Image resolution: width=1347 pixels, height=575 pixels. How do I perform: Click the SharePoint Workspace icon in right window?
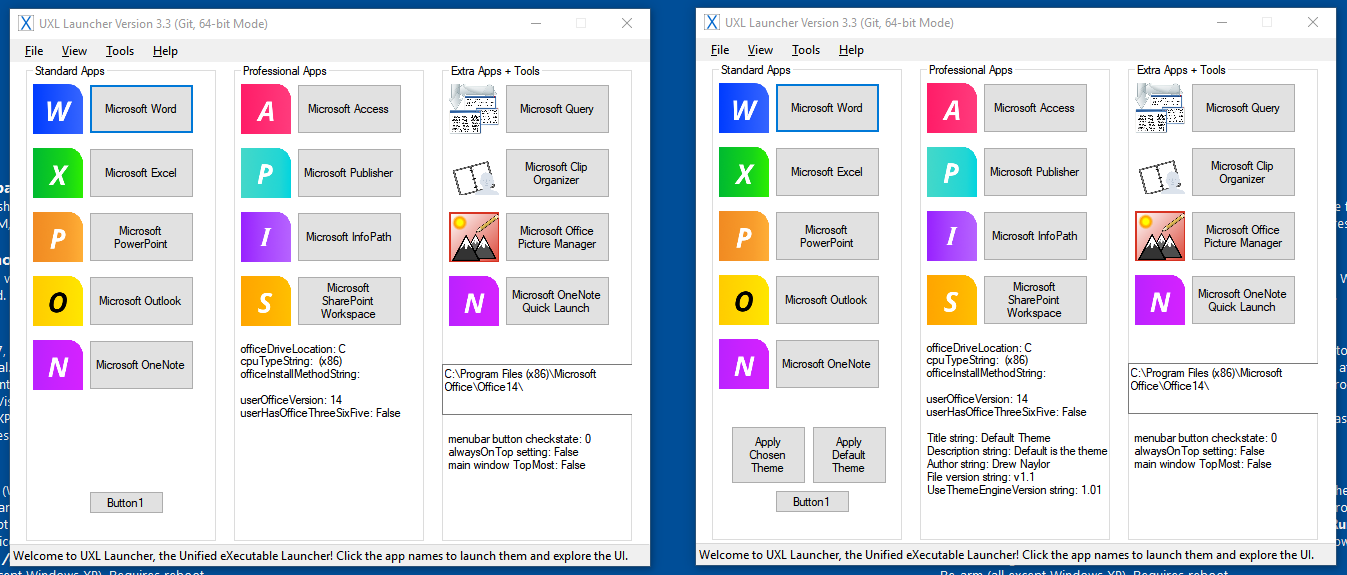(952, 300)
